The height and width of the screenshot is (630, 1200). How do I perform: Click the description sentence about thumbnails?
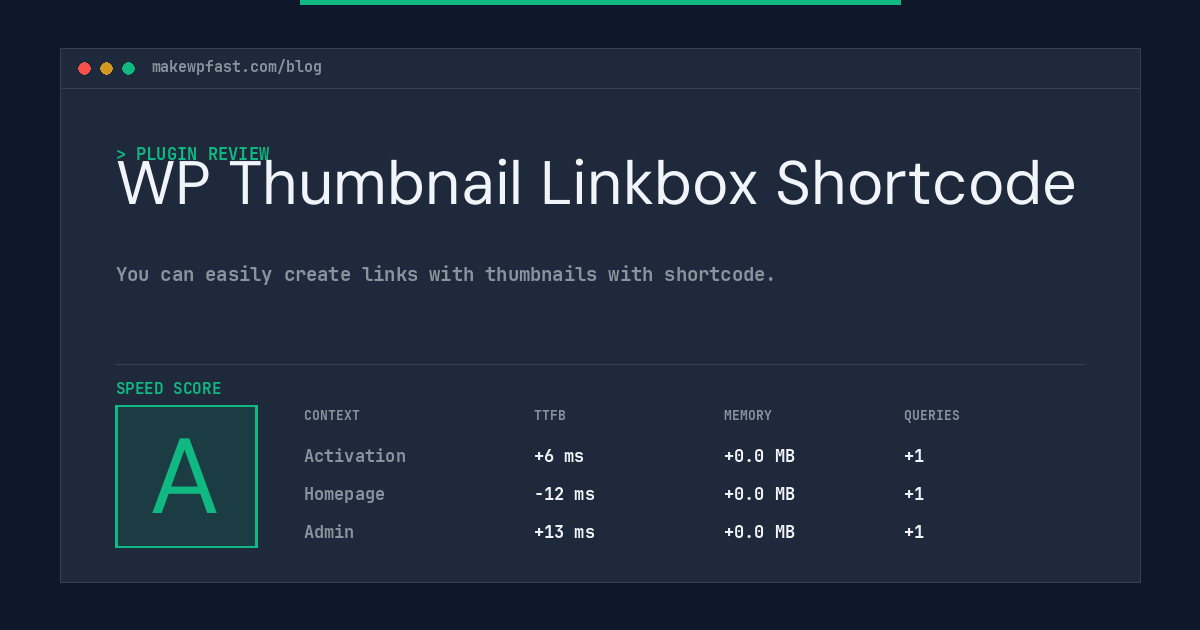coord(446,274)
